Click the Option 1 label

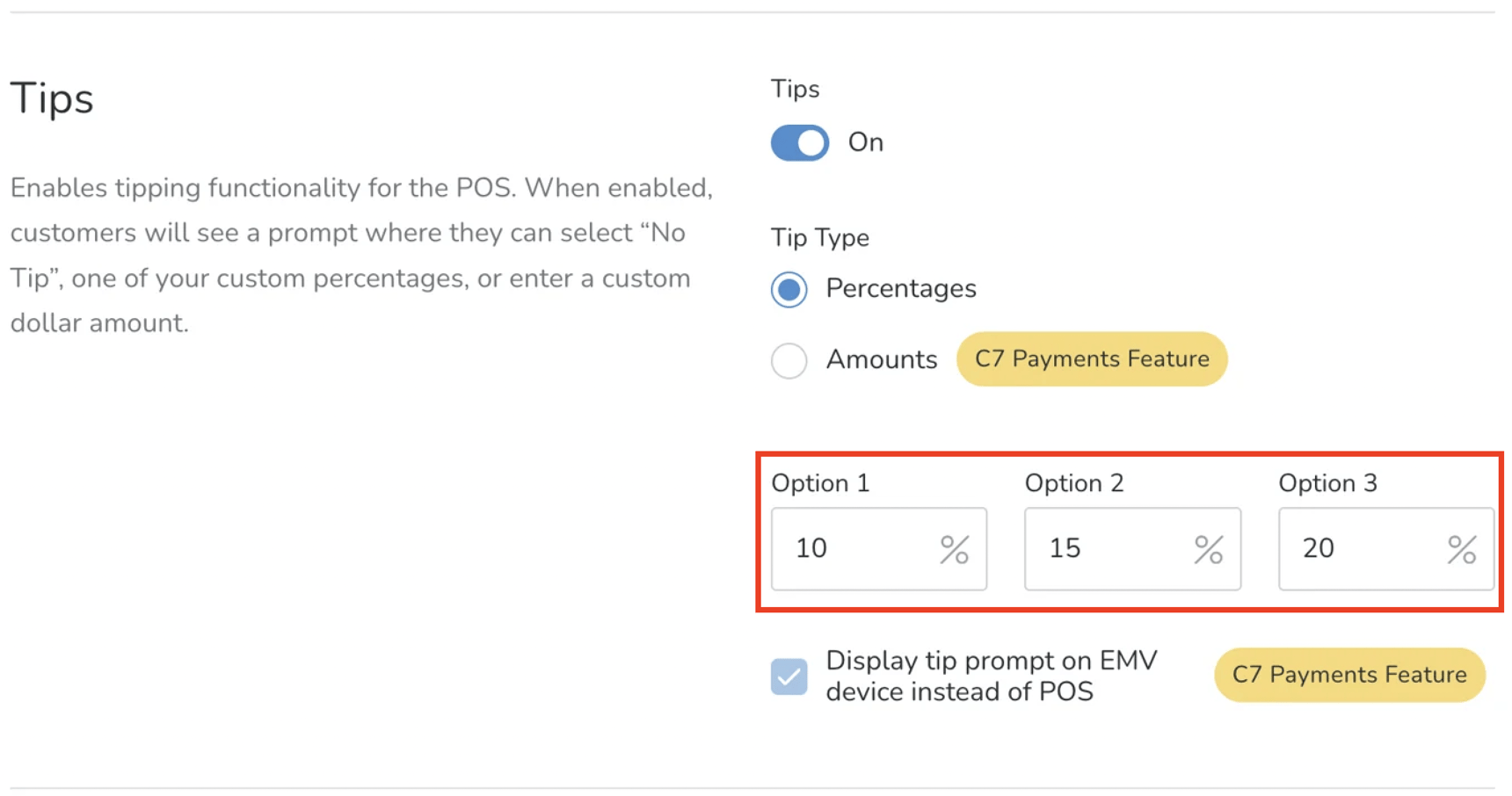820,482
